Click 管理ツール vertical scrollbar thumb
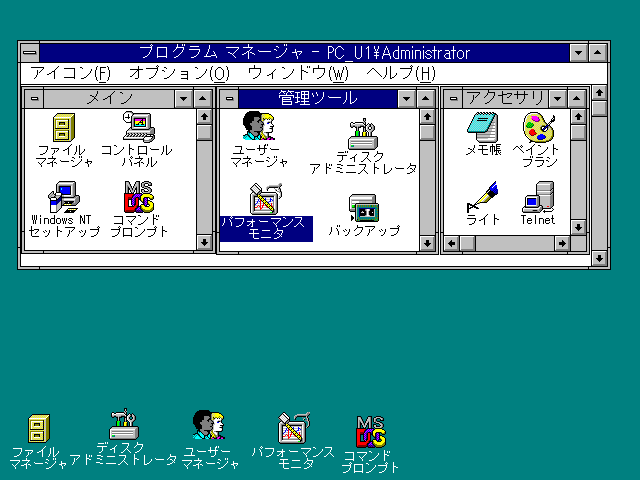This screenshot has width=640, height=480. (x=427, y=133)
